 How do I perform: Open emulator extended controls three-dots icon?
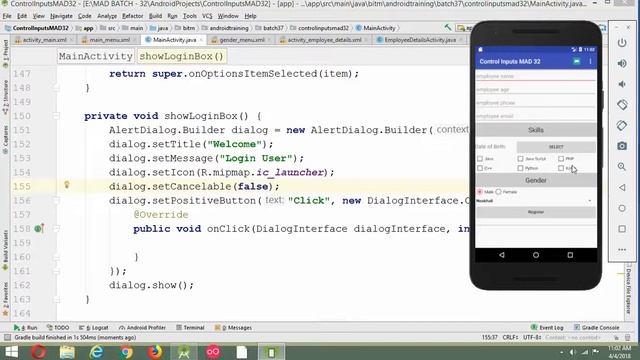(622, 249)
